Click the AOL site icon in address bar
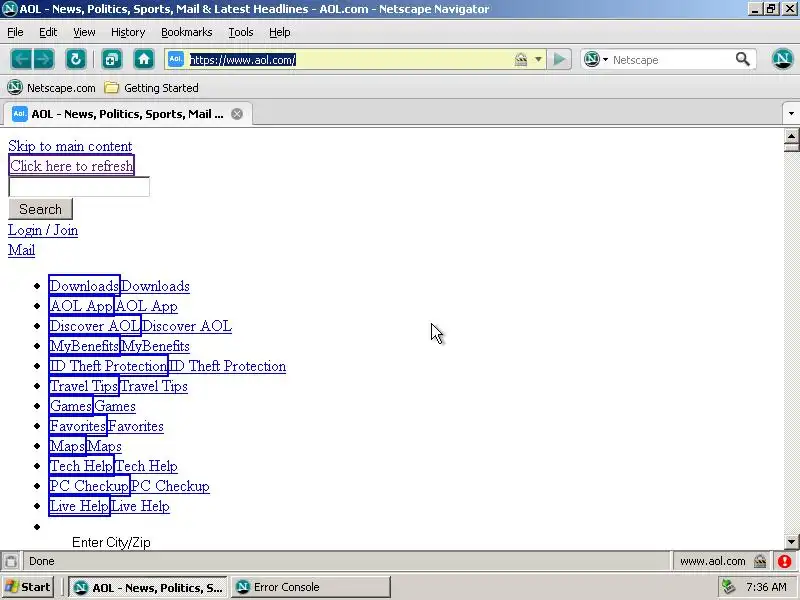The image size is (800, 600). click(176, 59)
